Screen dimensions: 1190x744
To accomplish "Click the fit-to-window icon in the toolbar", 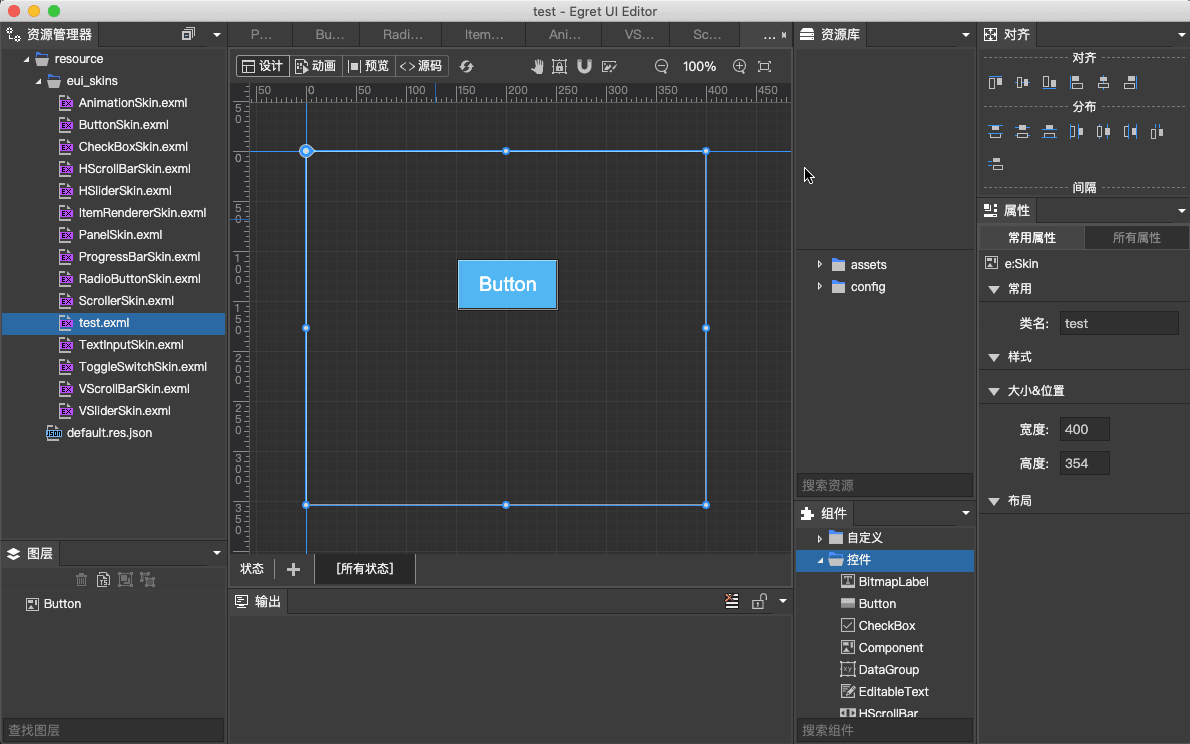I will click(x=764, y=66).
